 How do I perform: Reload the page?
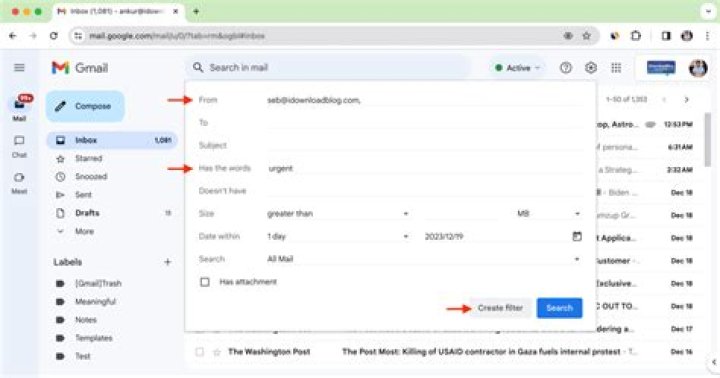pyautogui.click(x=54, y=36)
